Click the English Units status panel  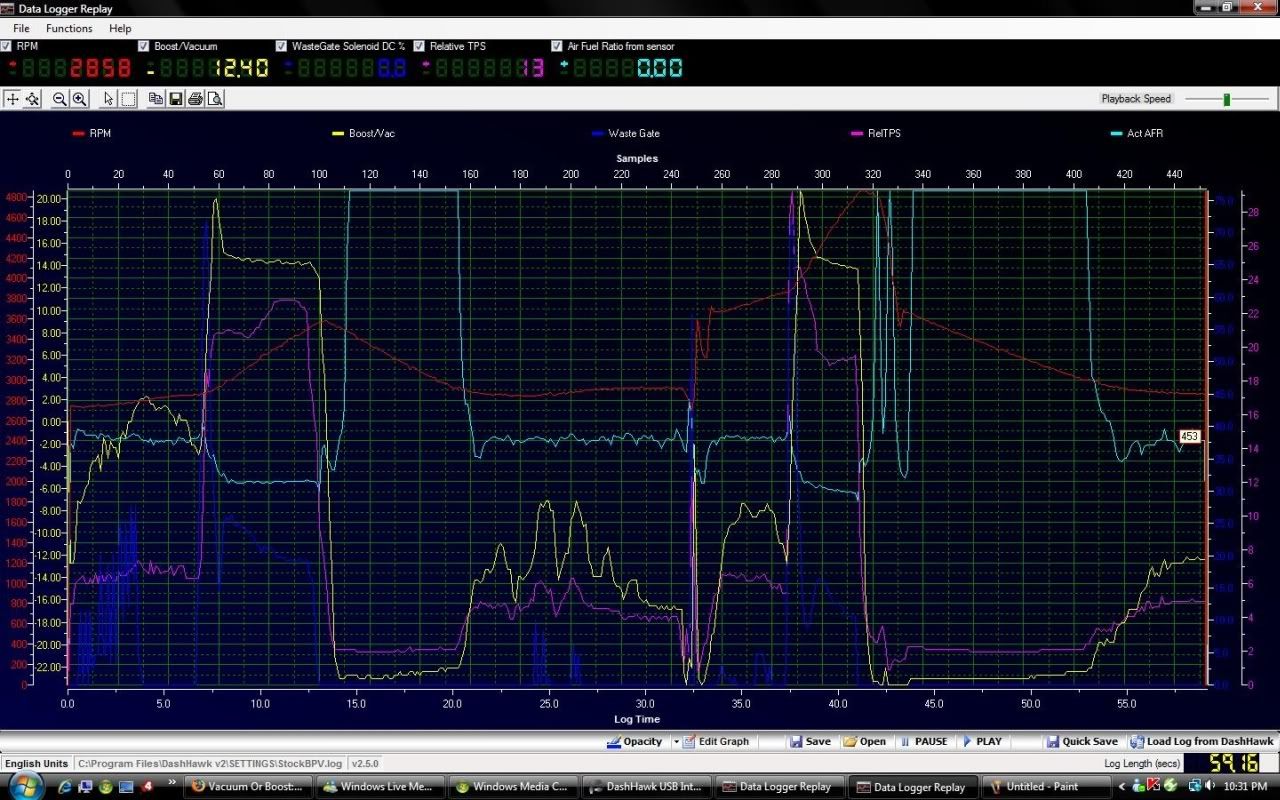(x=35, y=763)
